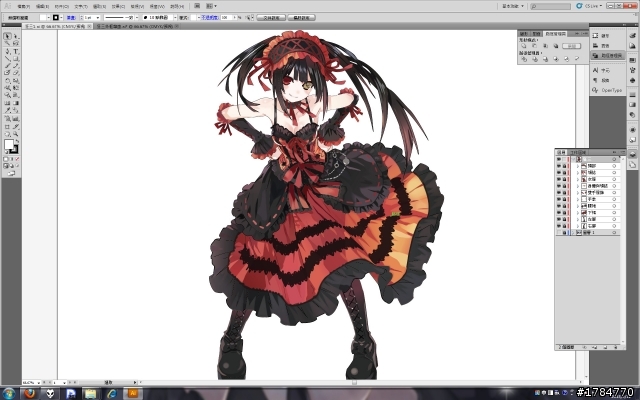Click the 筆畫 link in control bar
The width and height of the screenshot is (640, 400).
pos(71,18)
